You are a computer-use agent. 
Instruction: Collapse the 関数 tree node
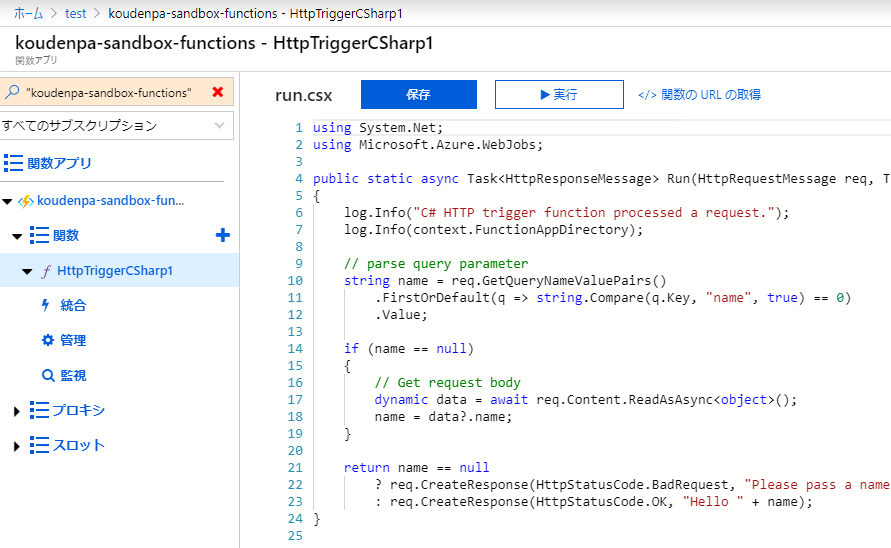[17, 236]
